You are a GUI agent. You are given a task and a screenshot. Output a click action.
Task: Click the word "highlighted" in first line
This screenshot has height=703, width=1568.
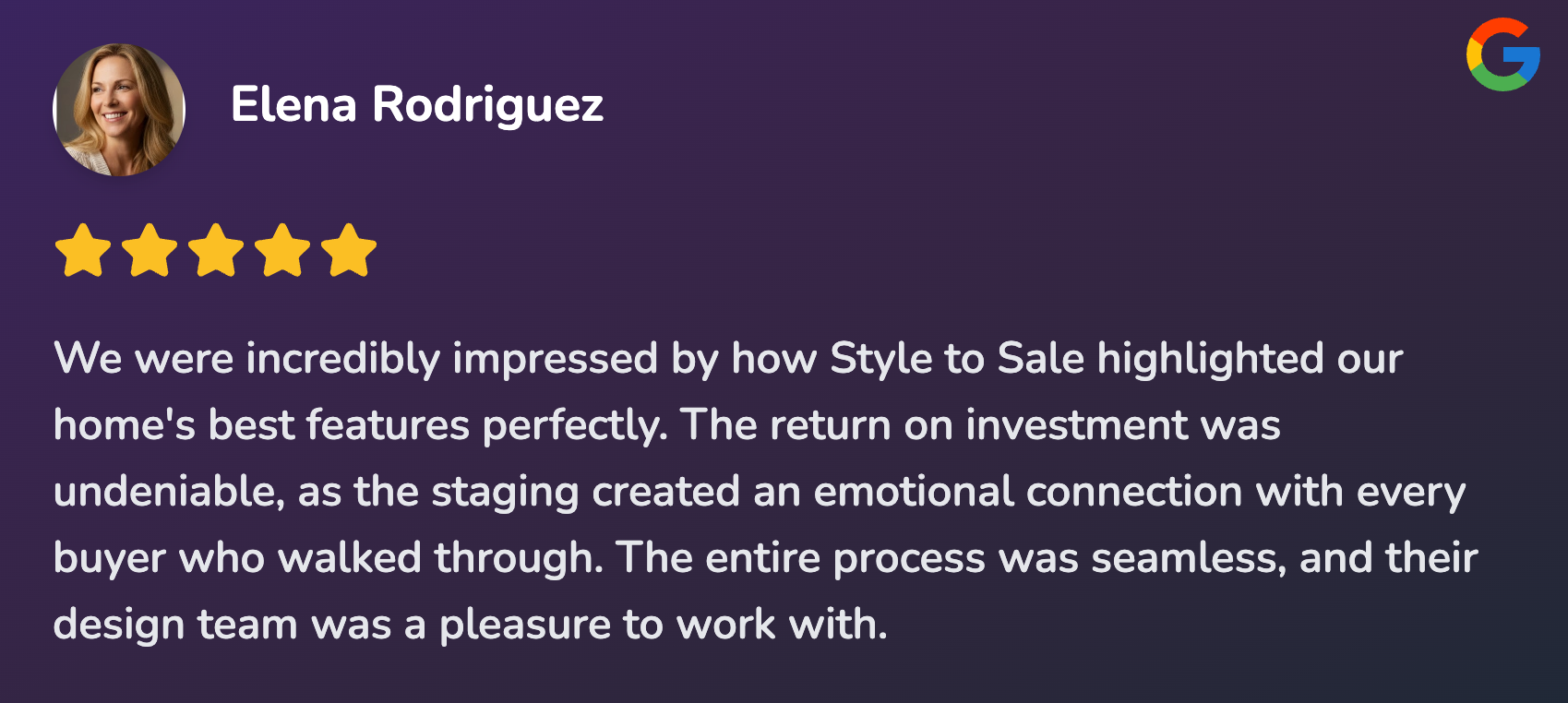(1210, 359)
